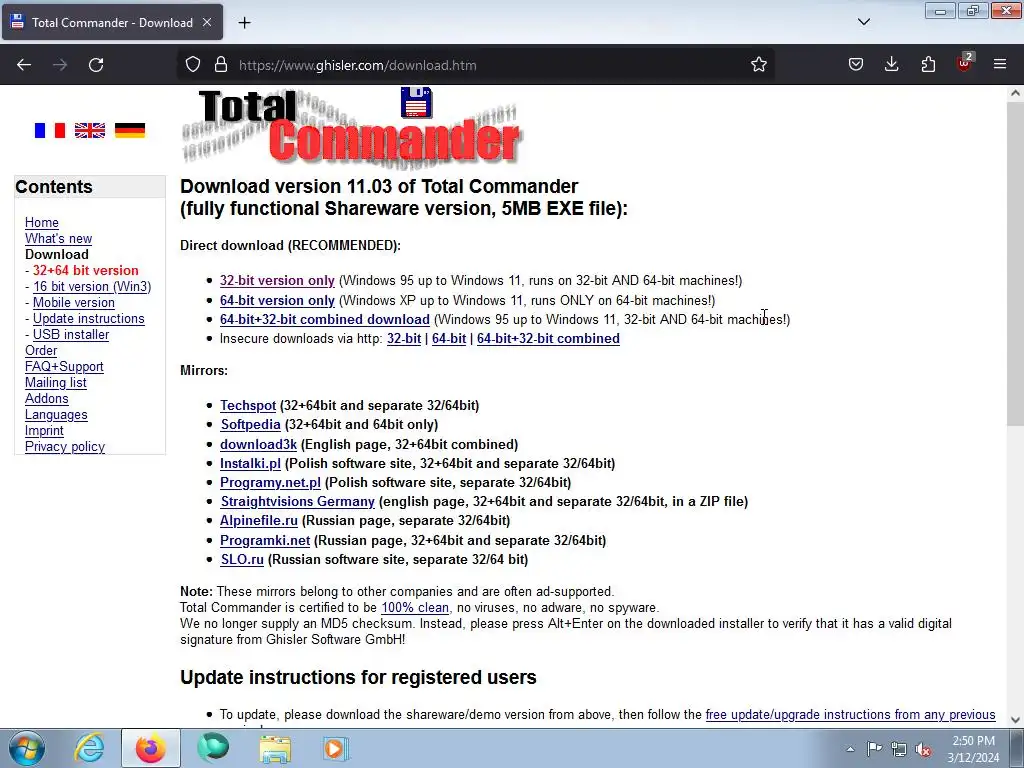Open a new browser tab
The image size is (1024, 768).
[244, 23]
